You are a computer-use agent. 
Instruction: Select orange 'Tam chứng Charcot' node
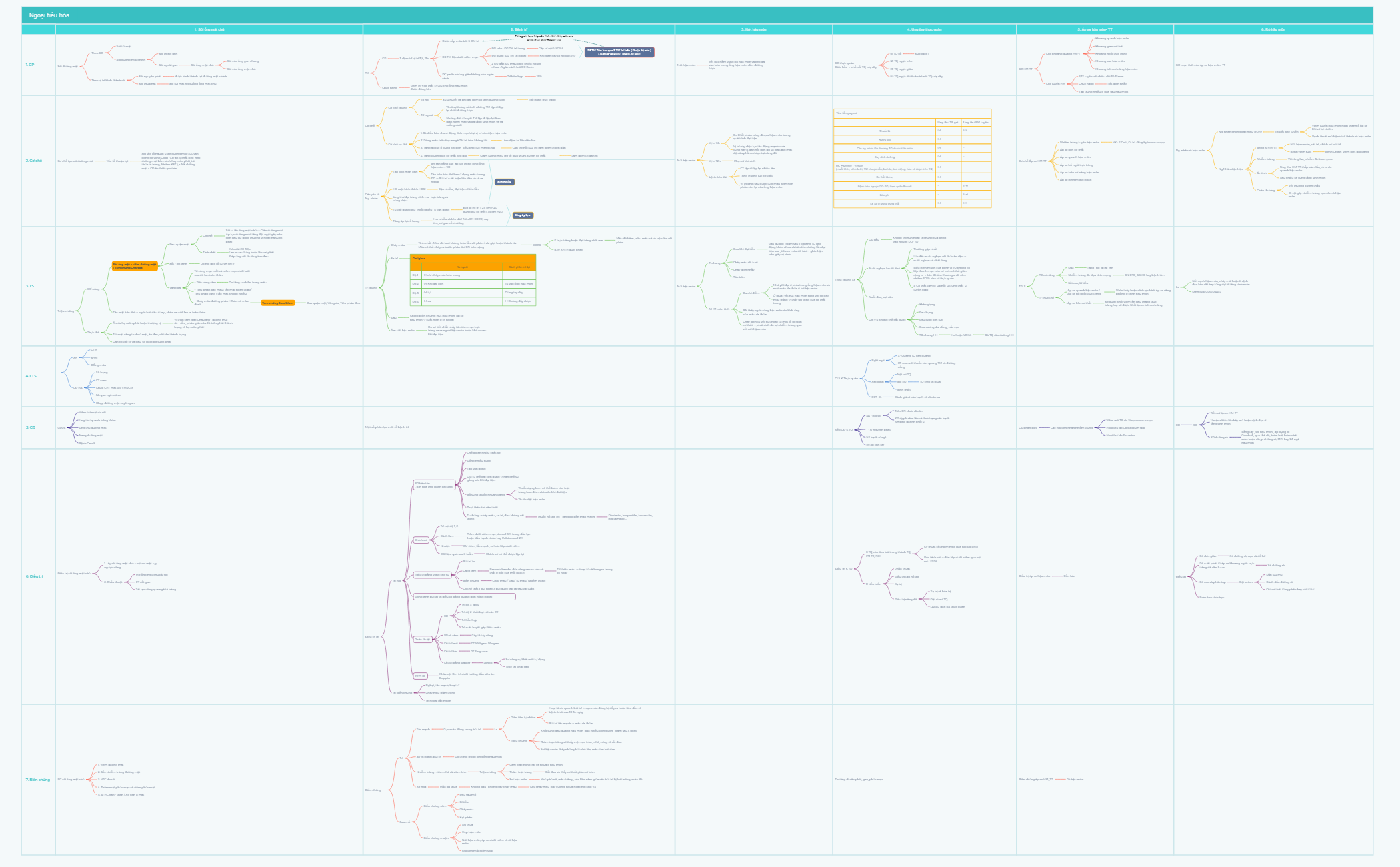tap(135, 265)
